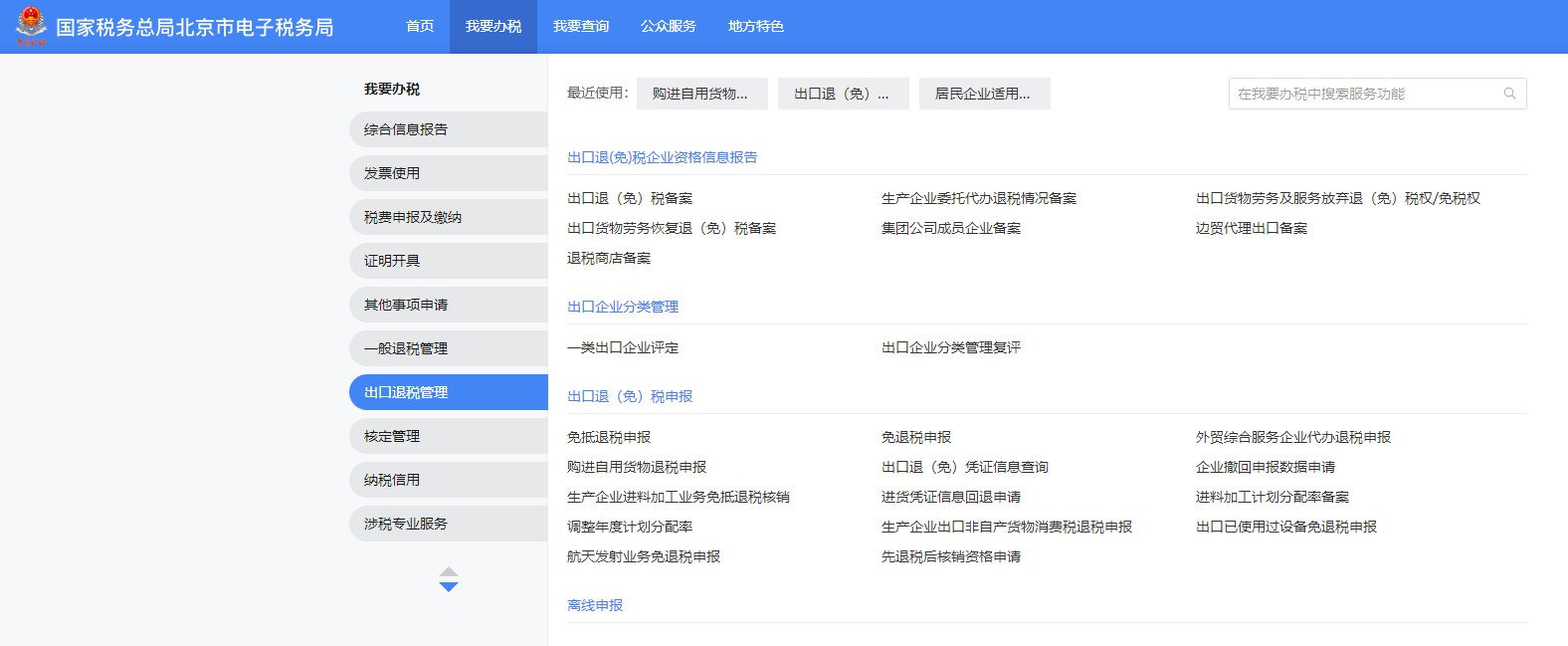
Task: Open 其他事项申请 sidebar item
Action: [449, 305]
